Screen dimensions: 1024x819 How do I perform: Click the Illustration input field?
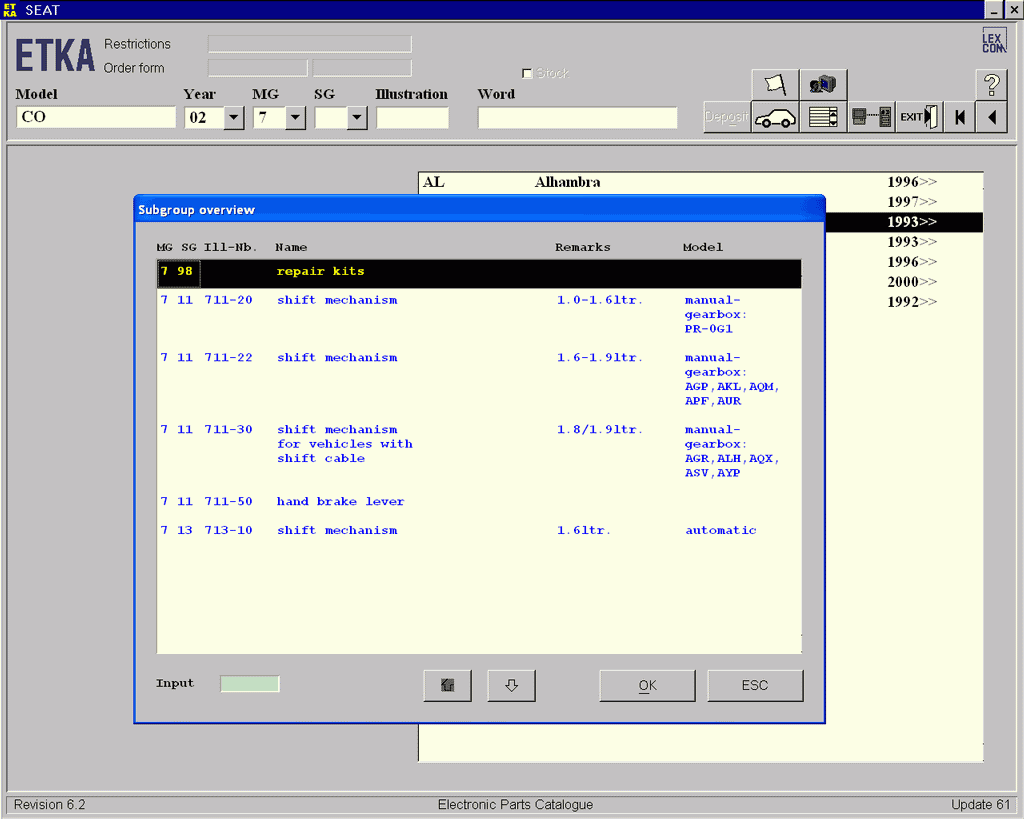click(412, 118)
